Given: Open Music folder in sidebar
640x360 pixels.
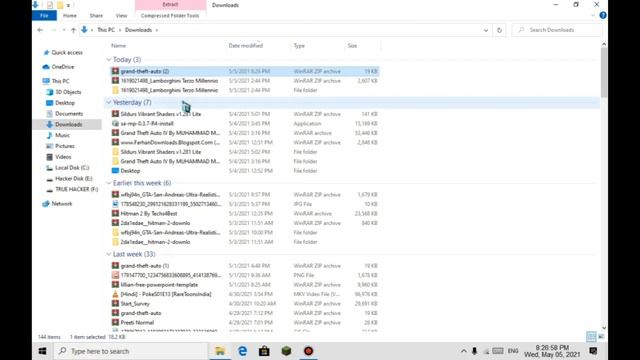Looking at the screenshot, I should point(62,135).
